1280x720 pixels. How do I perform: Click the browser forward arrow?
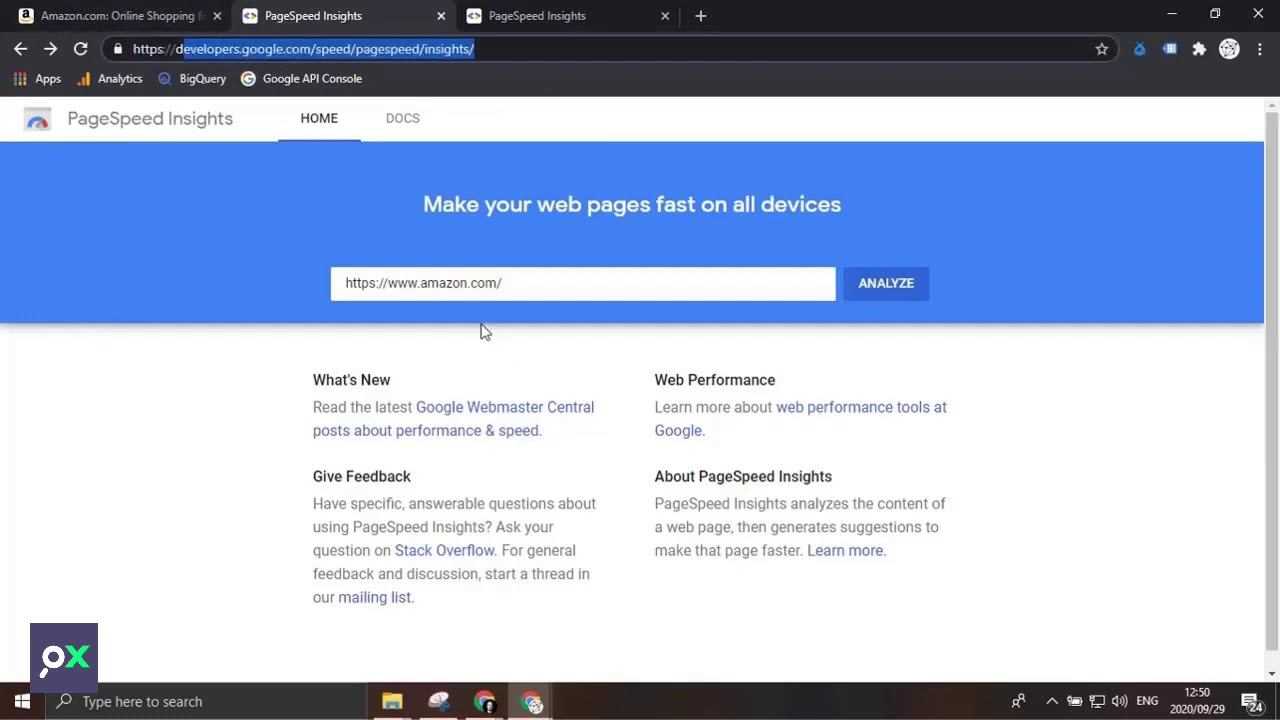pos(50,48)
